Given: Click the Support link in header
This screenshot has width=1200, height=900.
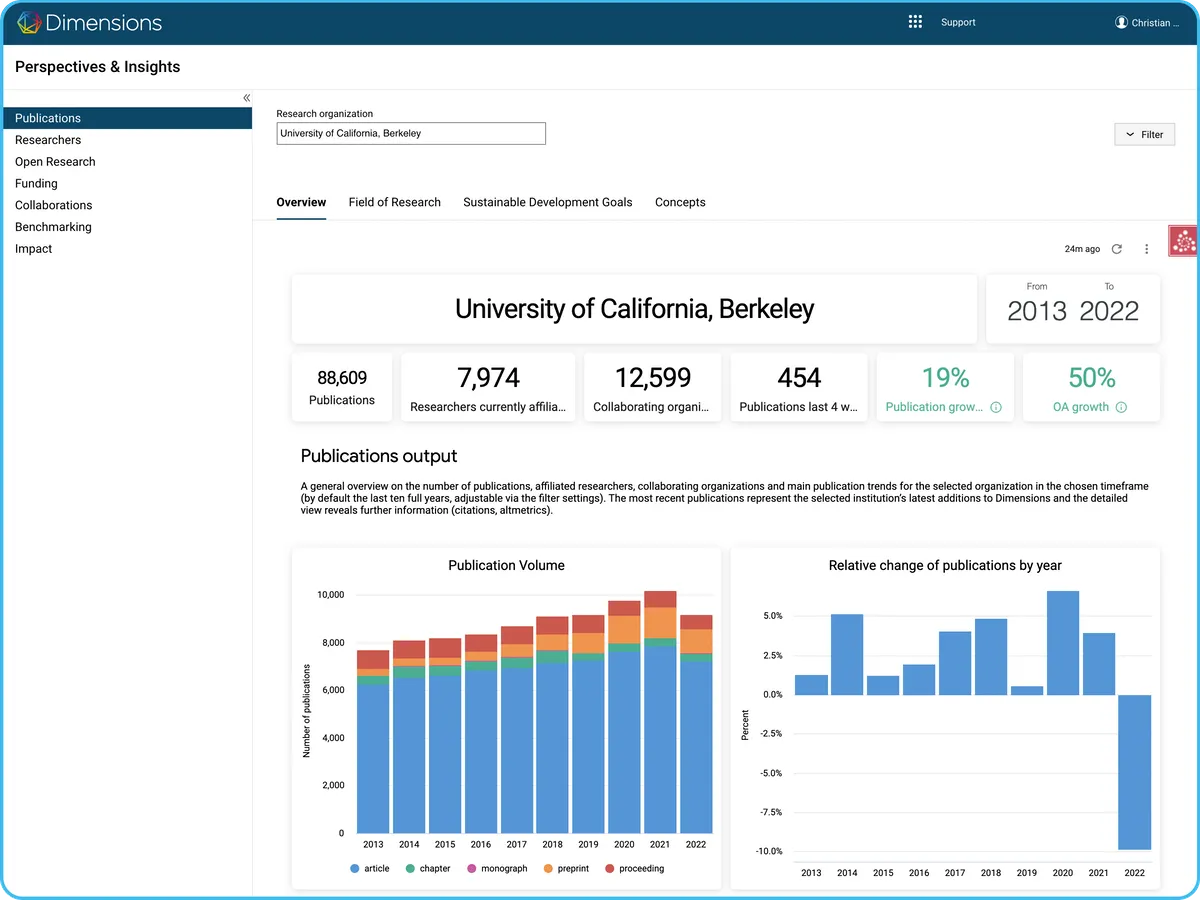Looking at the screenshot, I should pos(957,23).
